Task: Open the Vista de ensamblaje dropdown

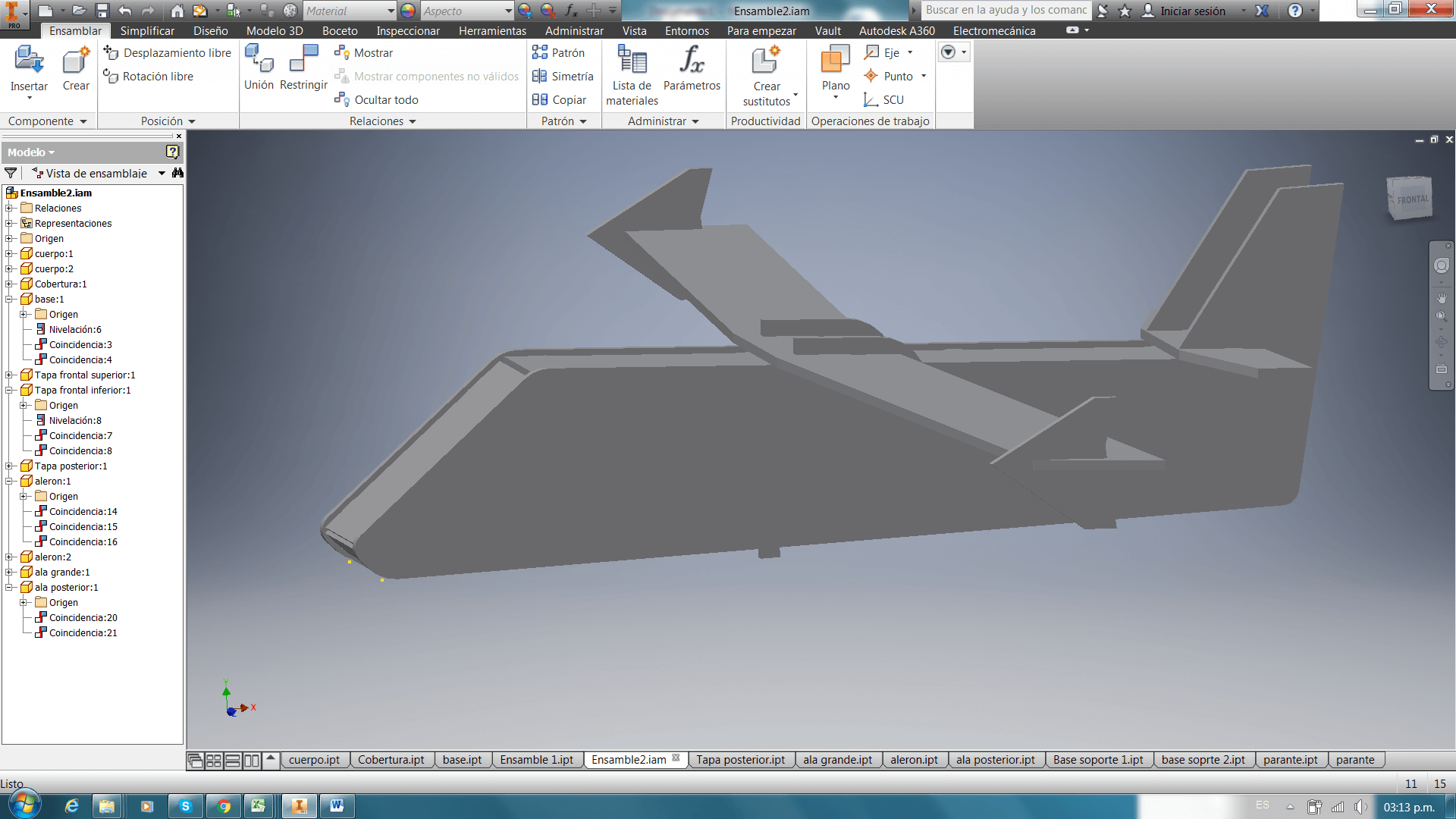Action: 162,174
